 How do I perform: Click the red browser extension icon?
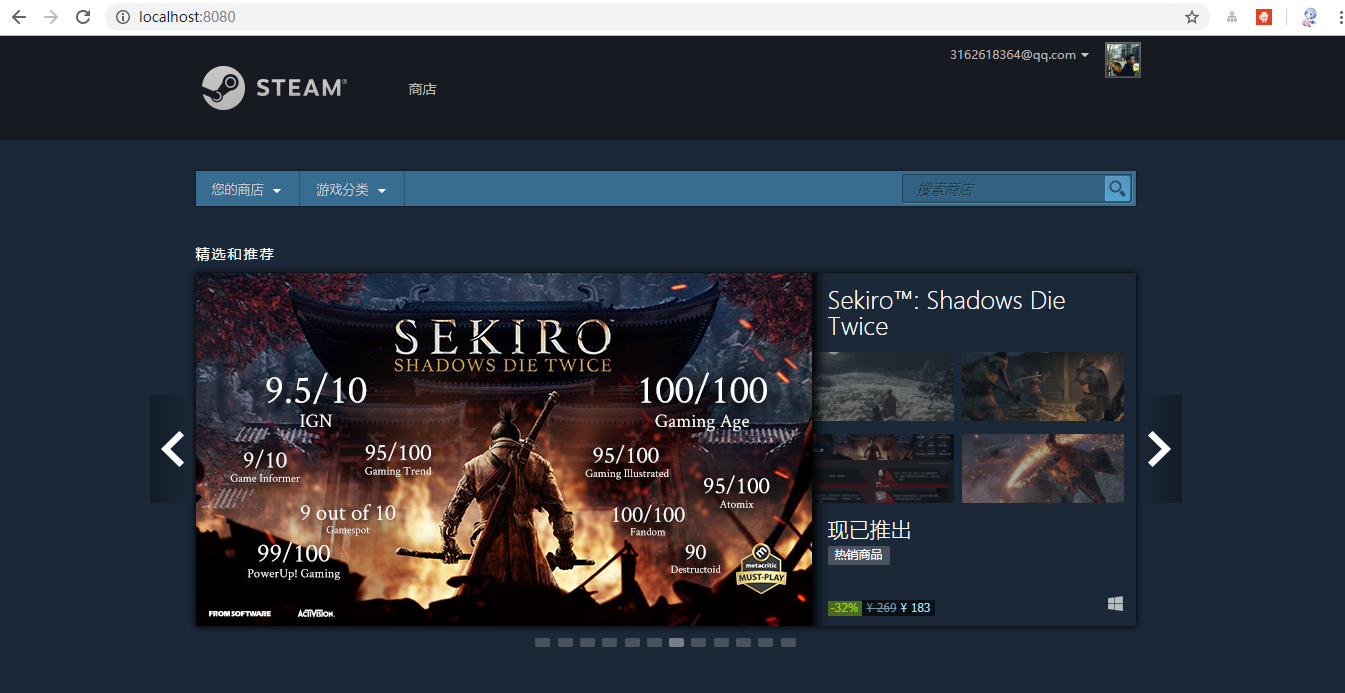(x=1263, y=16)
